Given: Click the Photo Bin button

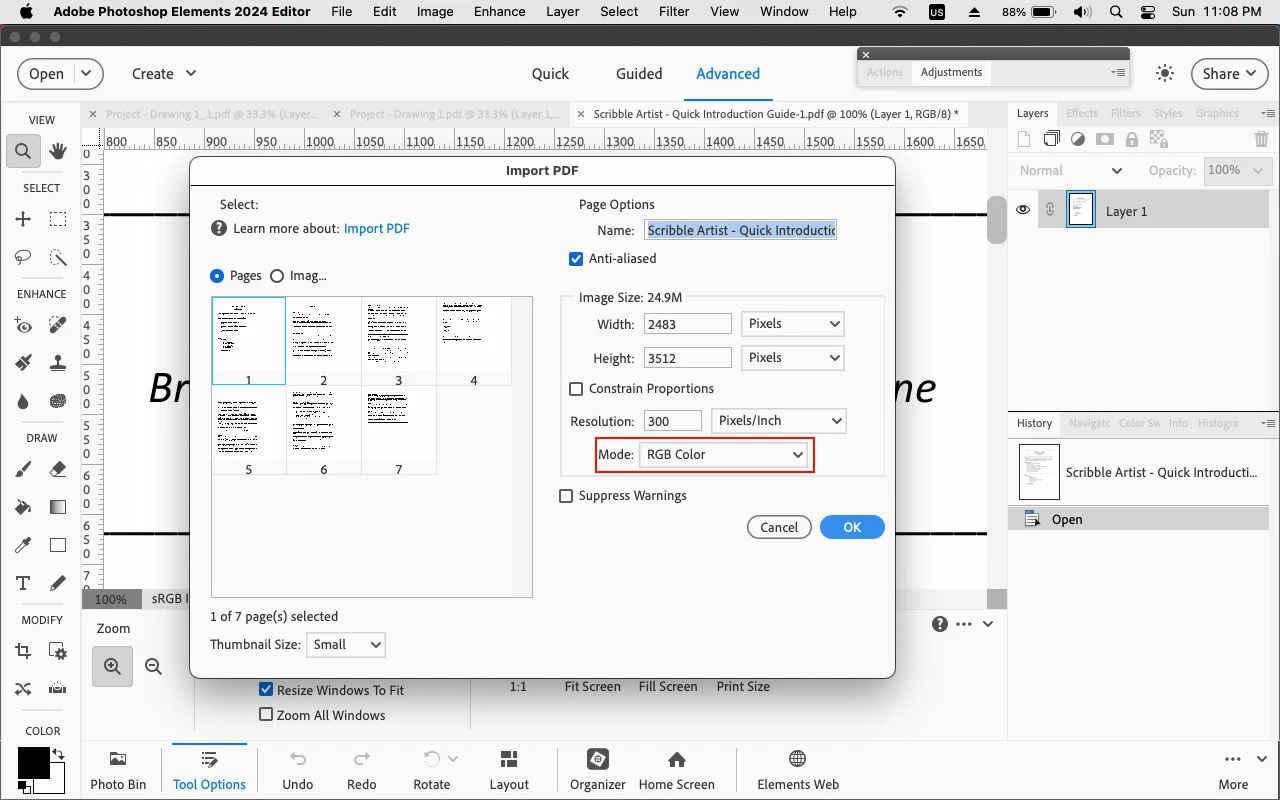Looking at the screenshot, I should [x=118, y=770].
